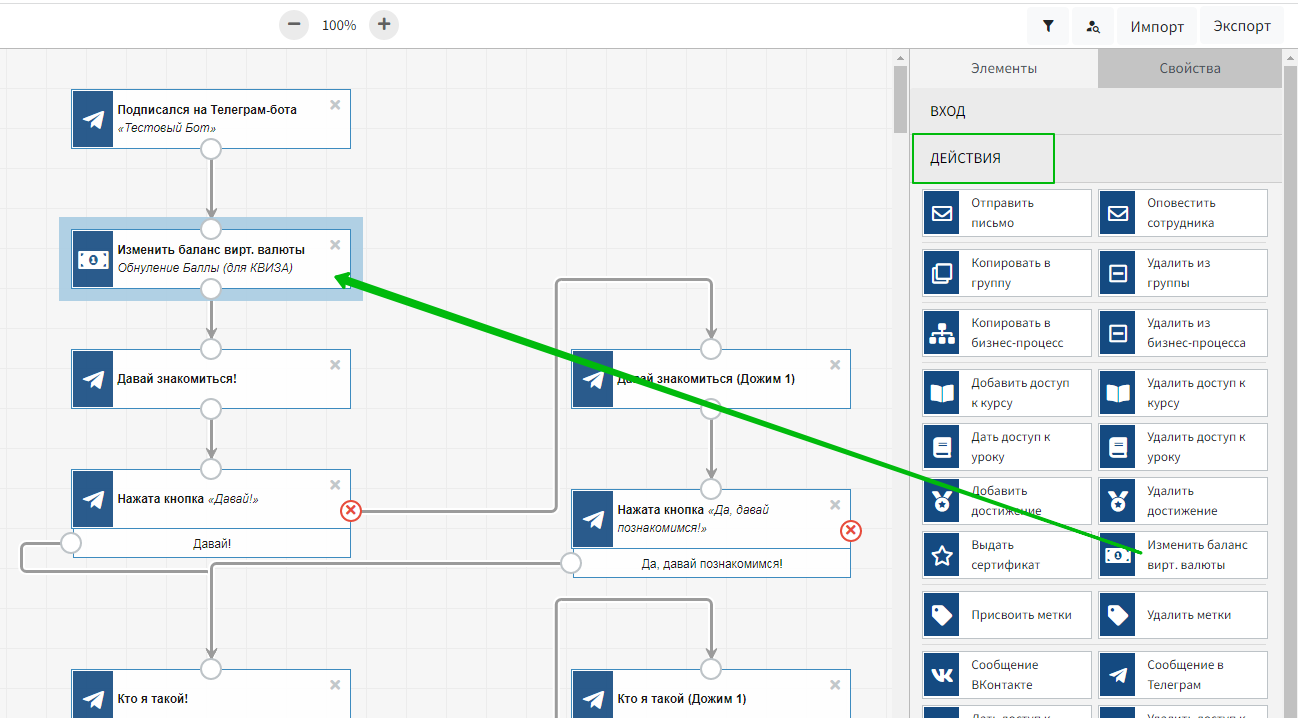1298x718 pixels.
Task: Click the elements panel vertical scrollbar
Action: click(900, 100)
